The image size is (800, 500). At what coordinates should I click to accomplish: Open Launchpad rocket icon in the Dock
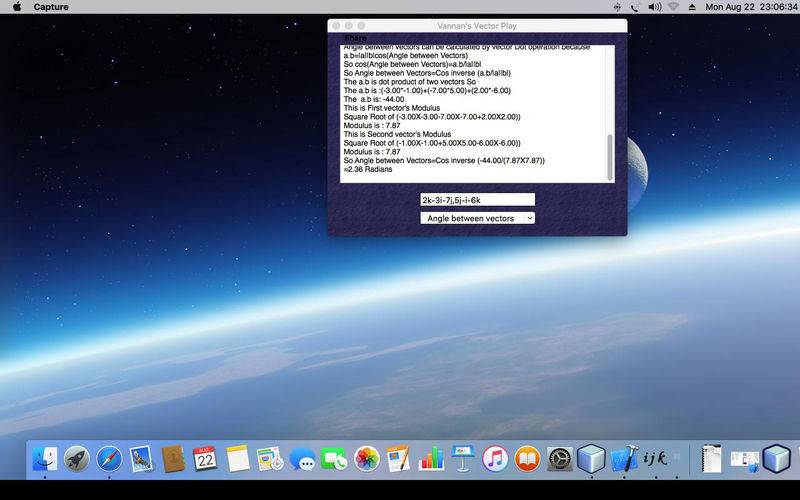77,459
